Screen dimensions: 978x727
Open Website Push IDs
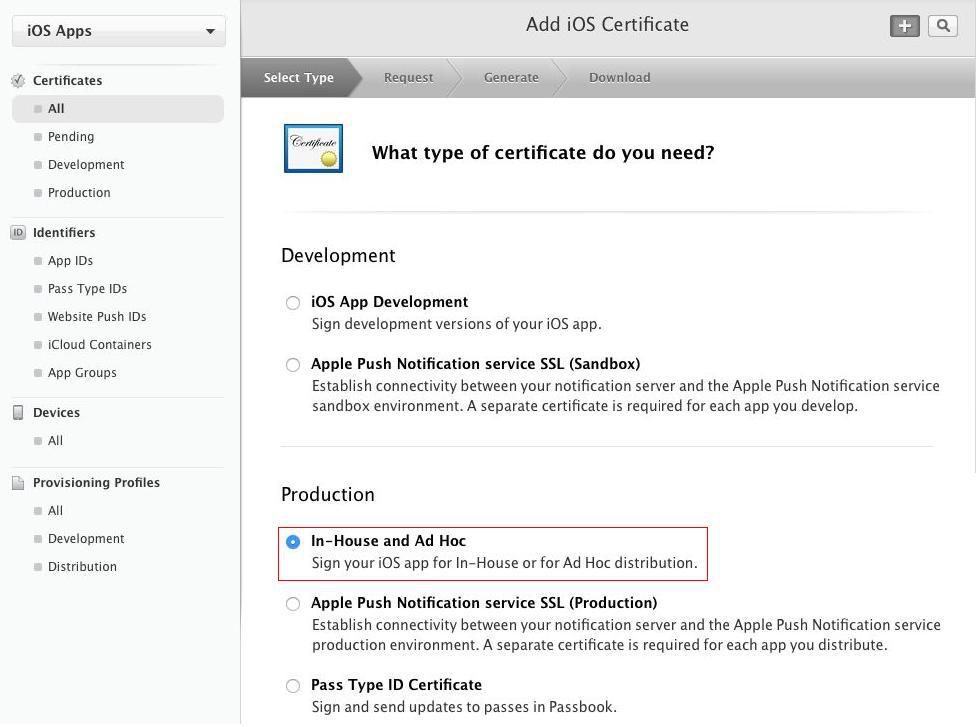(97, 317)
